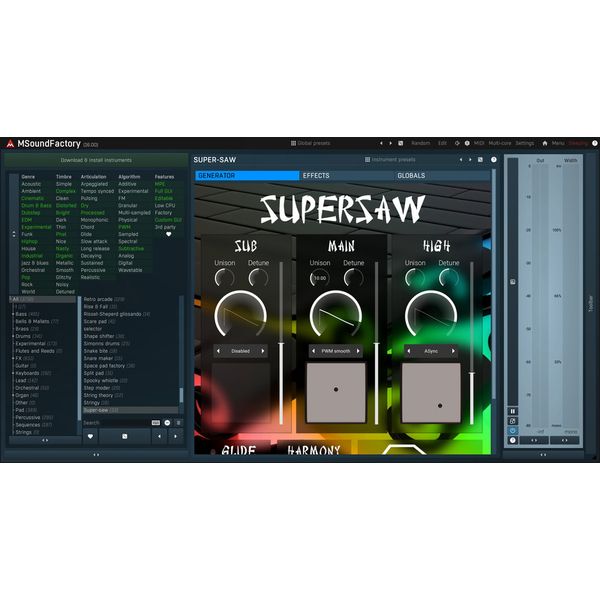Select the GENERATOR tab
Viewport: 600px width, 600px height.
tap(247, 176)
